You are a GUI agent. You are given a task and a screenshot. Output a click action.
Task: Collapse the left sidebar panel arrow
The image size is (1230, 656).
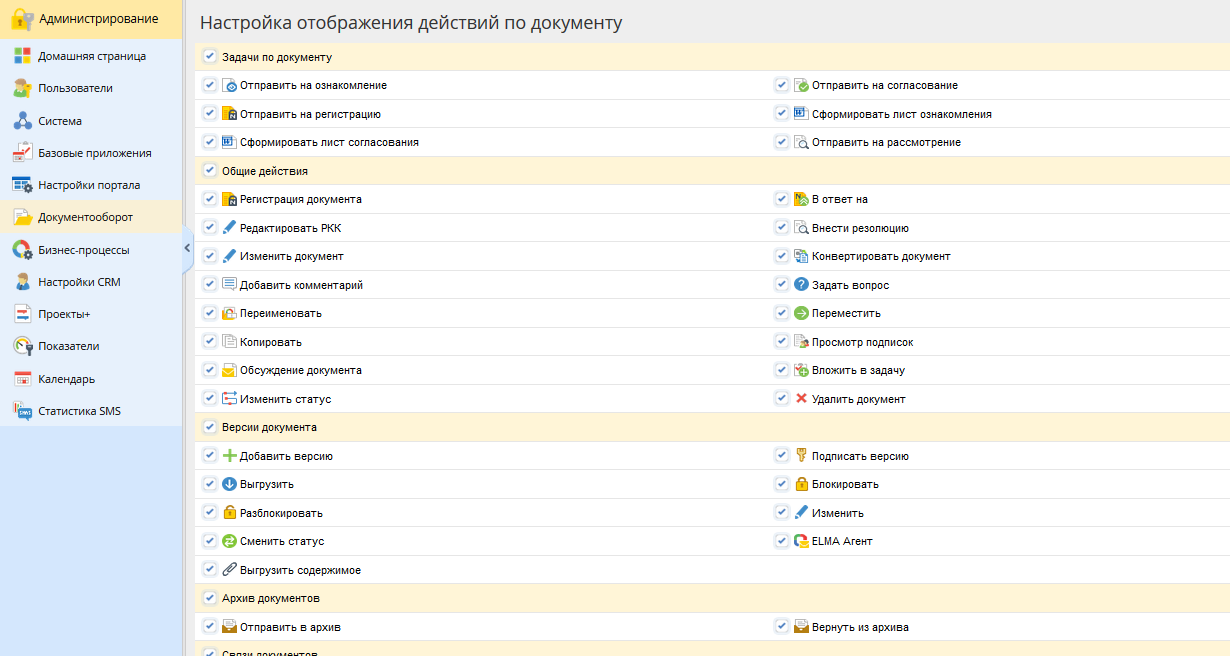point(187,248)
